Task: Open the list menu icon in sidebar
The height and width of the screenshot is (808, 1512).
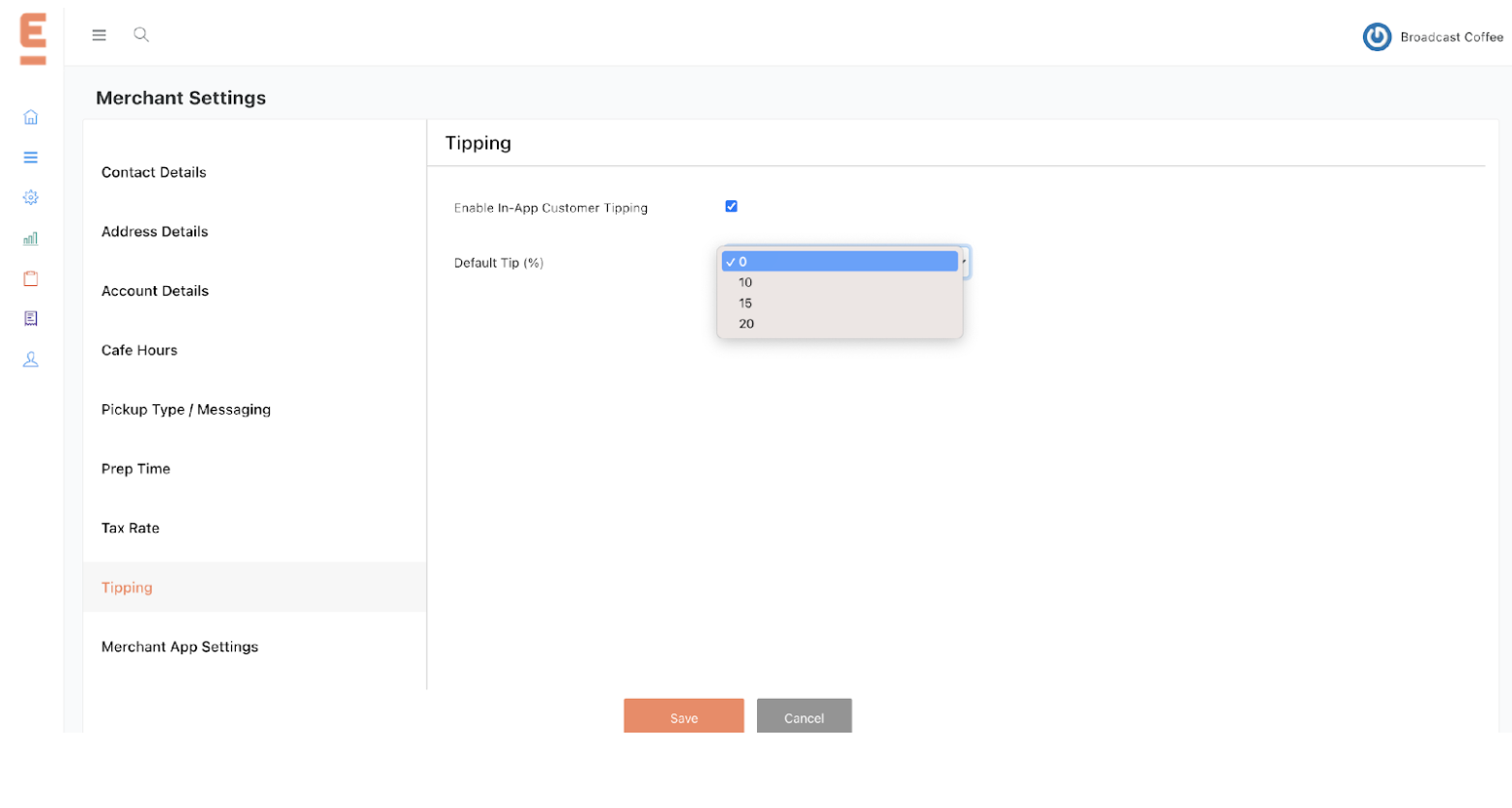Action: click(31, 158)
